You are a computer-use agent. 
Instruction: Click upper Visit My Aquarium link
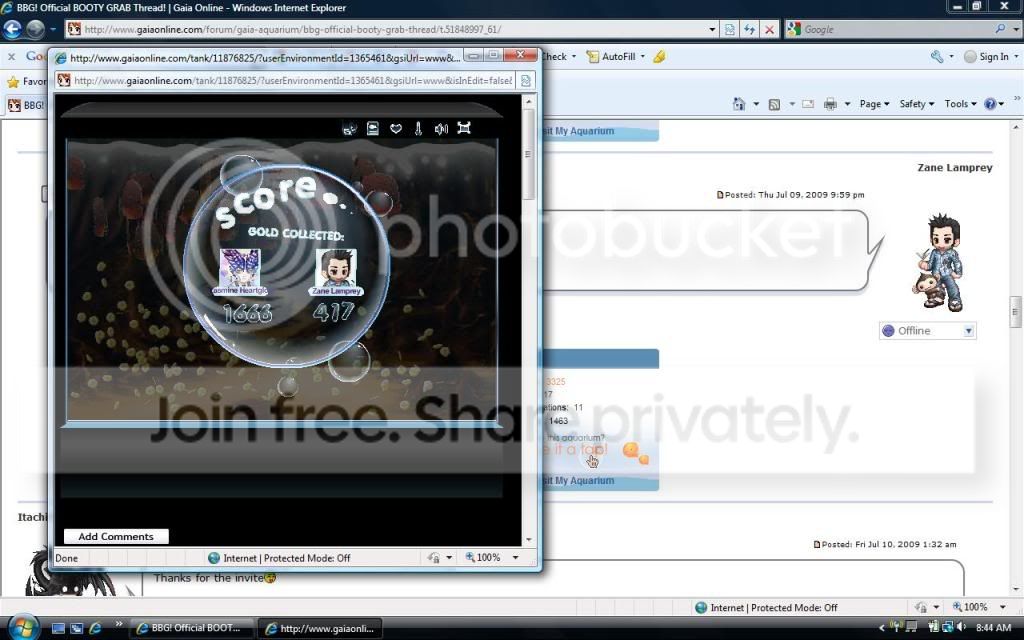[579, 131]
